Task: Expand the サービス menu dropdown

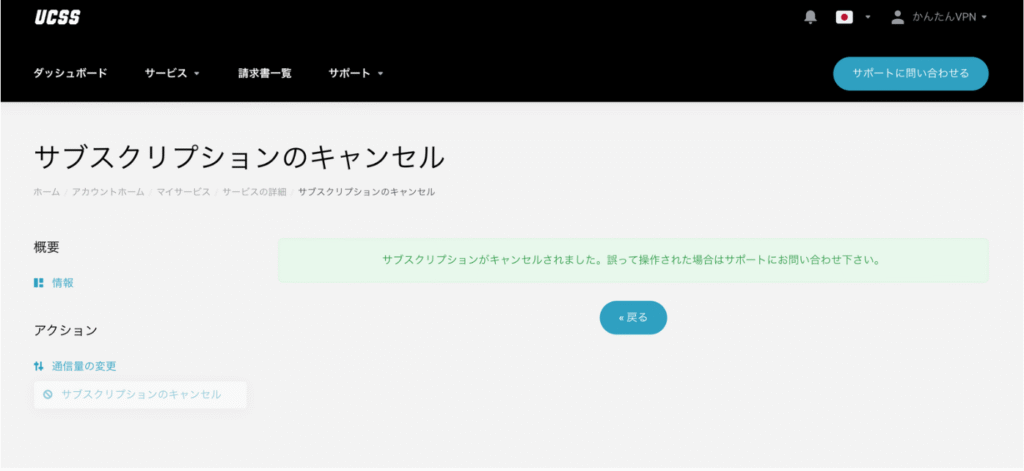Action: 172,73
